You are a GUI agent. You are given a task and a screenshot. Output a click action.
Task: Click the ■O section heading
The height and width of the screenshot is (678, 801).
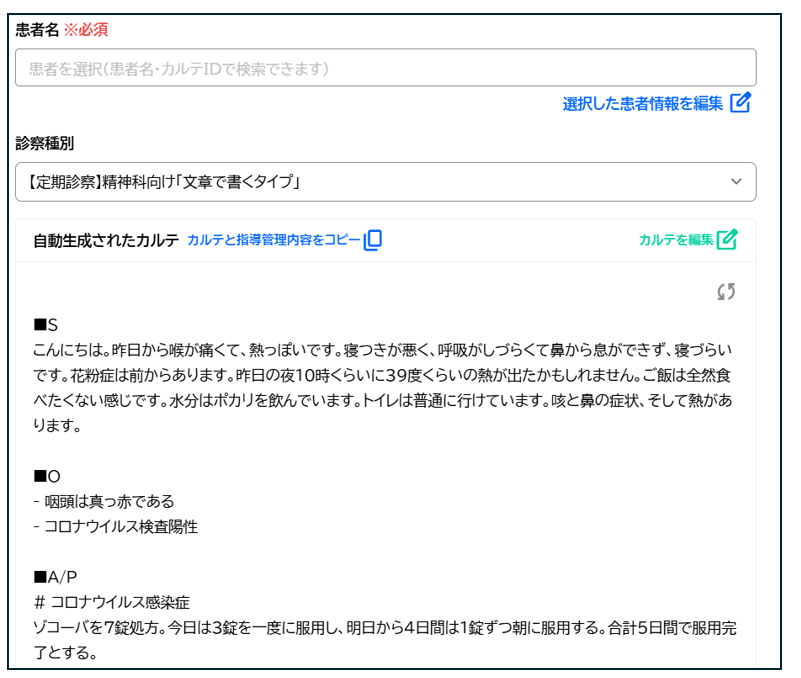coord(47,477)
